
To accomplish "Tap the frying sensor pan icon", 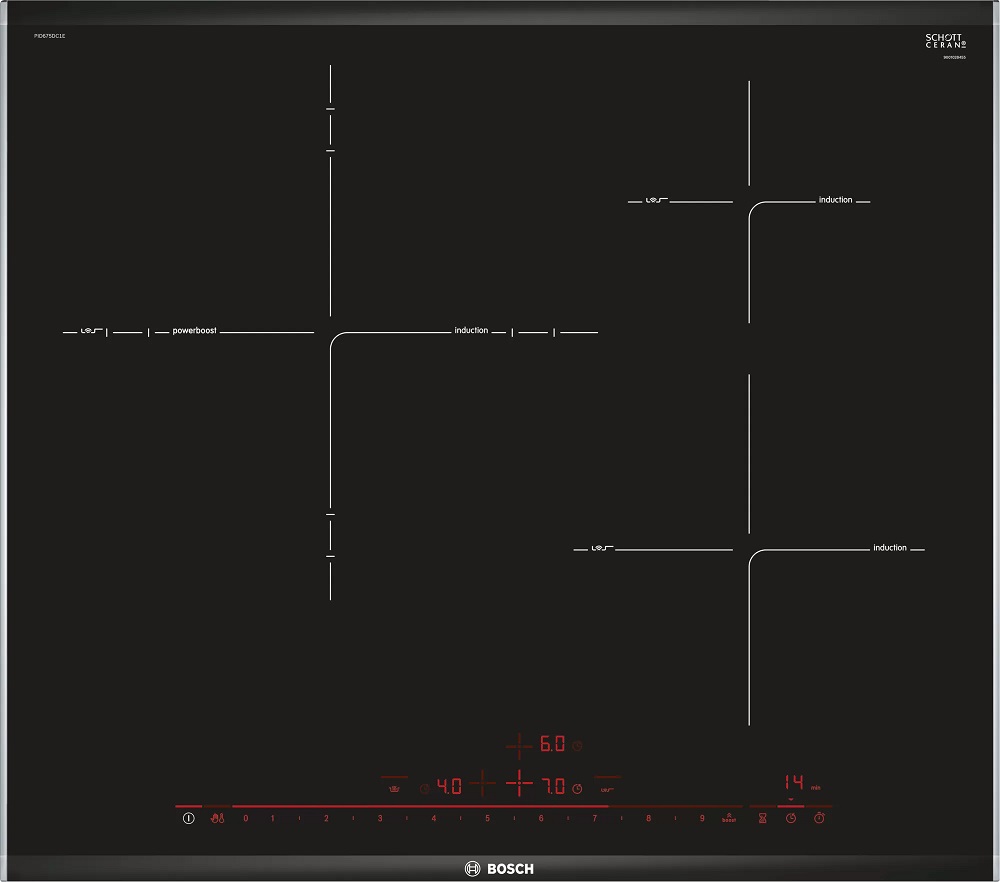I will click(394, 788).
